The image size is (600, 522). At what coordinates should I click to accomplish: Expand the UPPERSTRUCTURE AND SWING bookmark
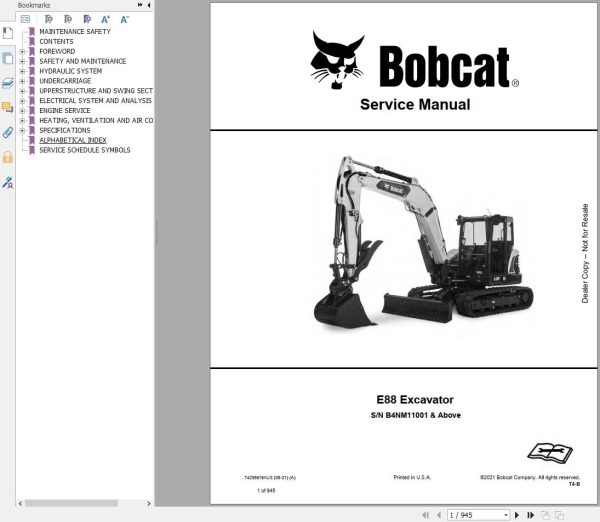coord(22,91)
